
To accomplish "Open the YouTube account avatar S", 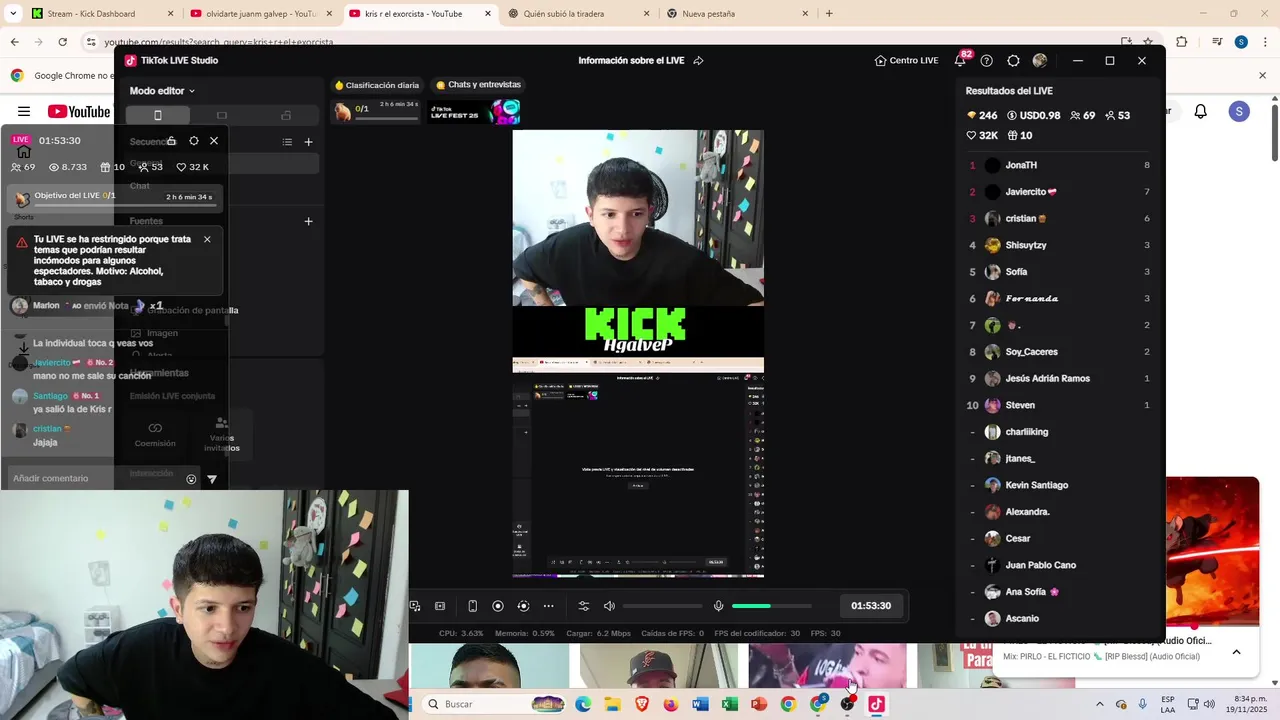I will (1239, 112).
